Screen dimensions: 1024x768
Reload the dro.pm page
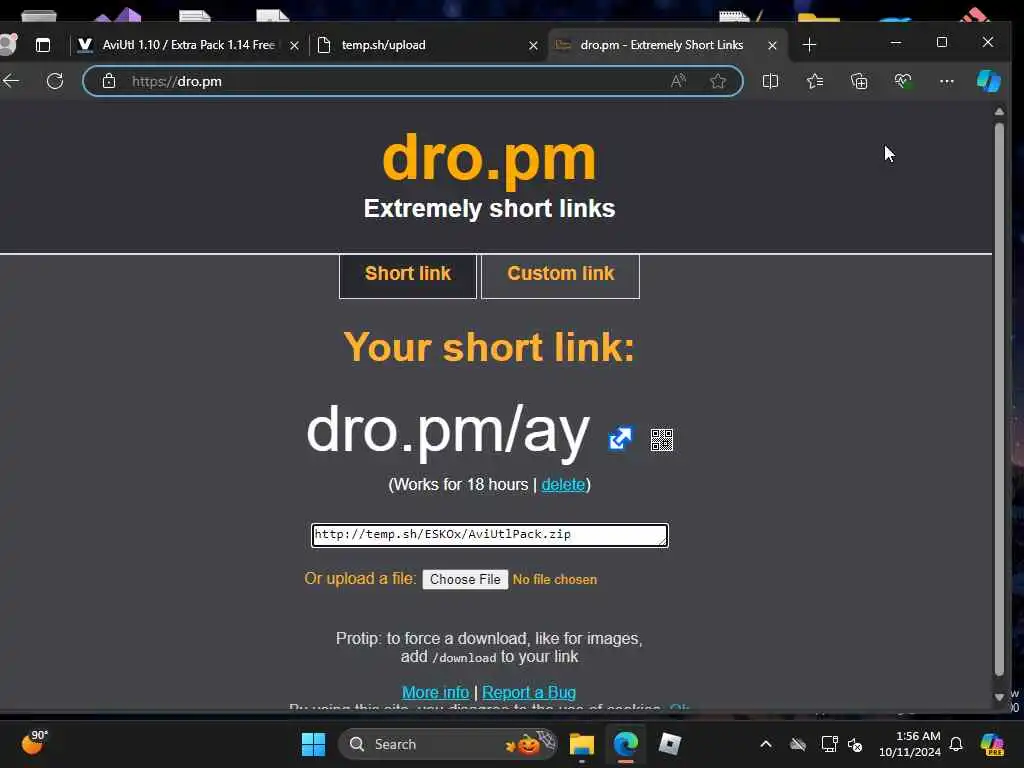pos(55,81)
